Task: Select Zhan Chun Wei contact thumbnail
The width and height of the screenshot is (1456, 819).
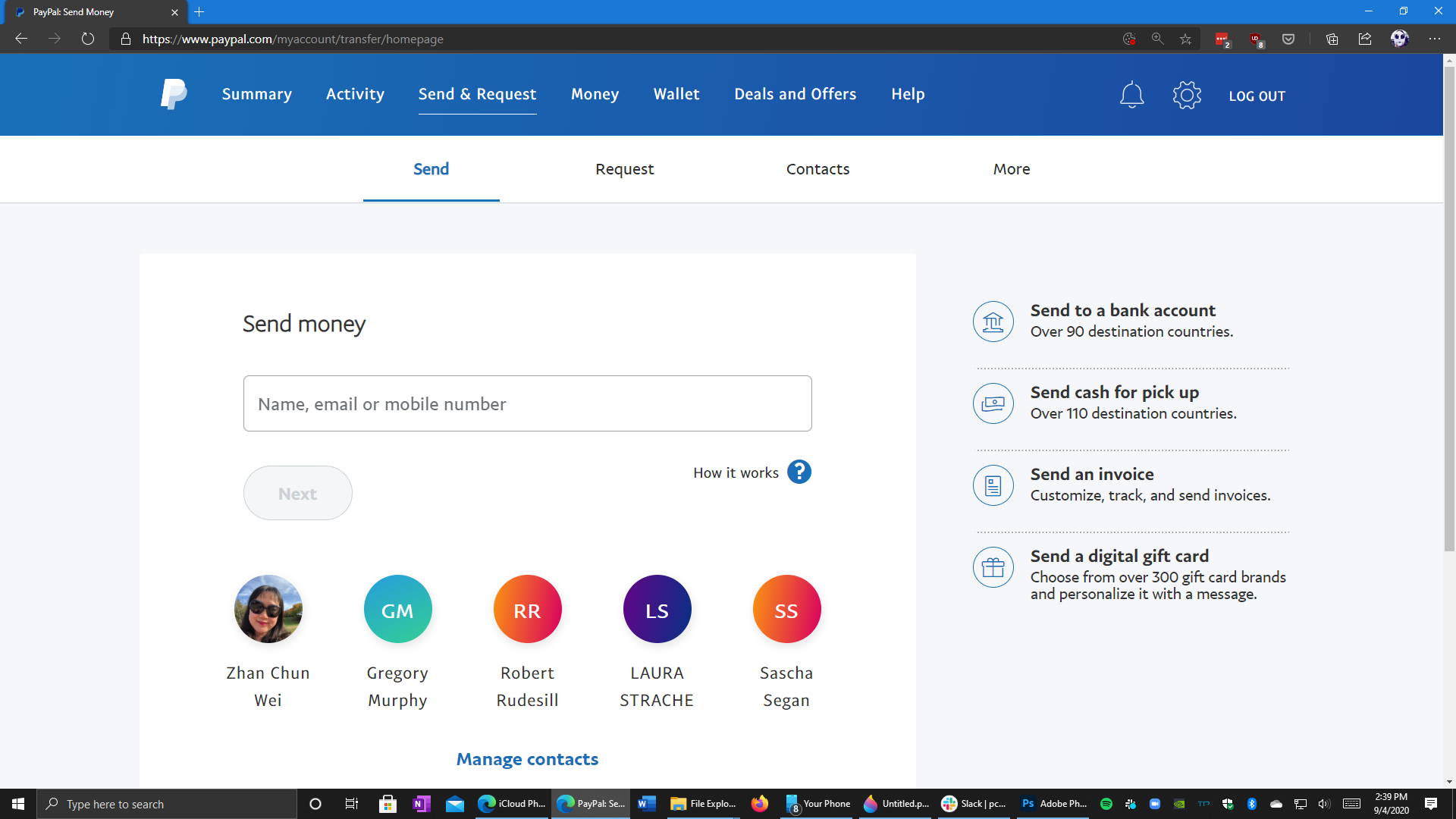Action: click(268, 609)
